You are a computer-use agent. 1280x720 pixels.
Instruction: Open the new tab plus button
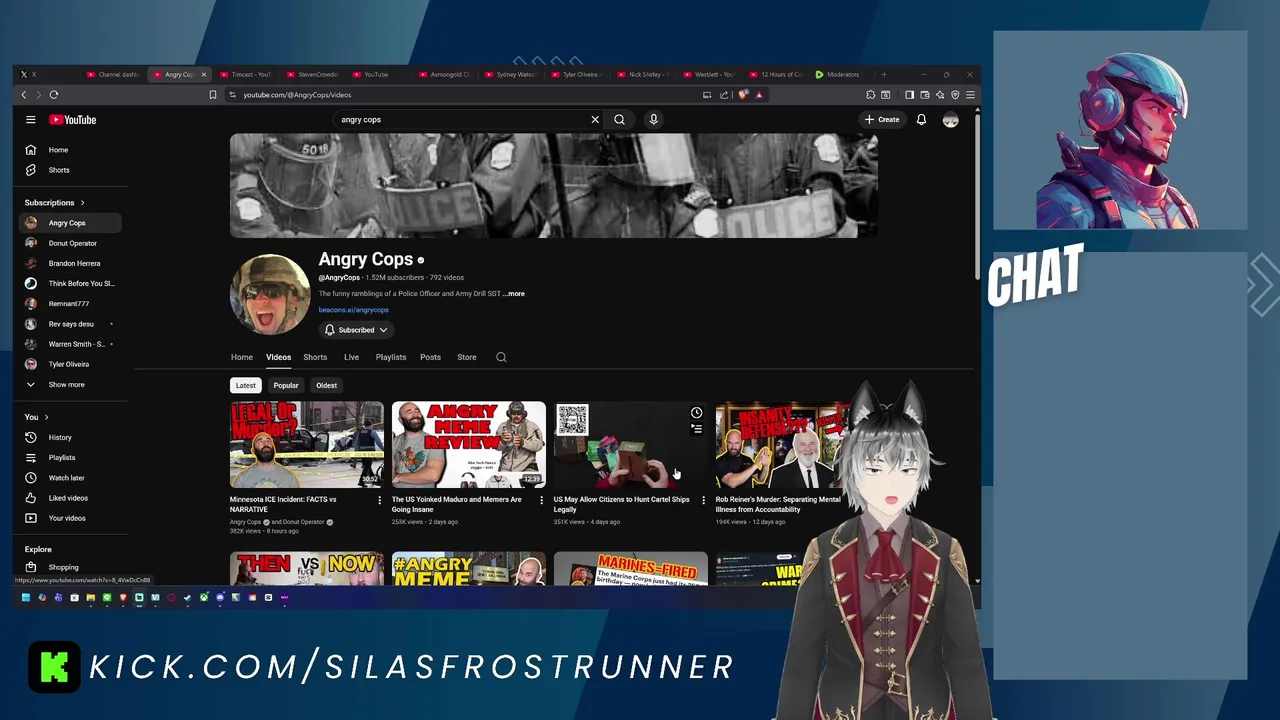coord(883,74)
